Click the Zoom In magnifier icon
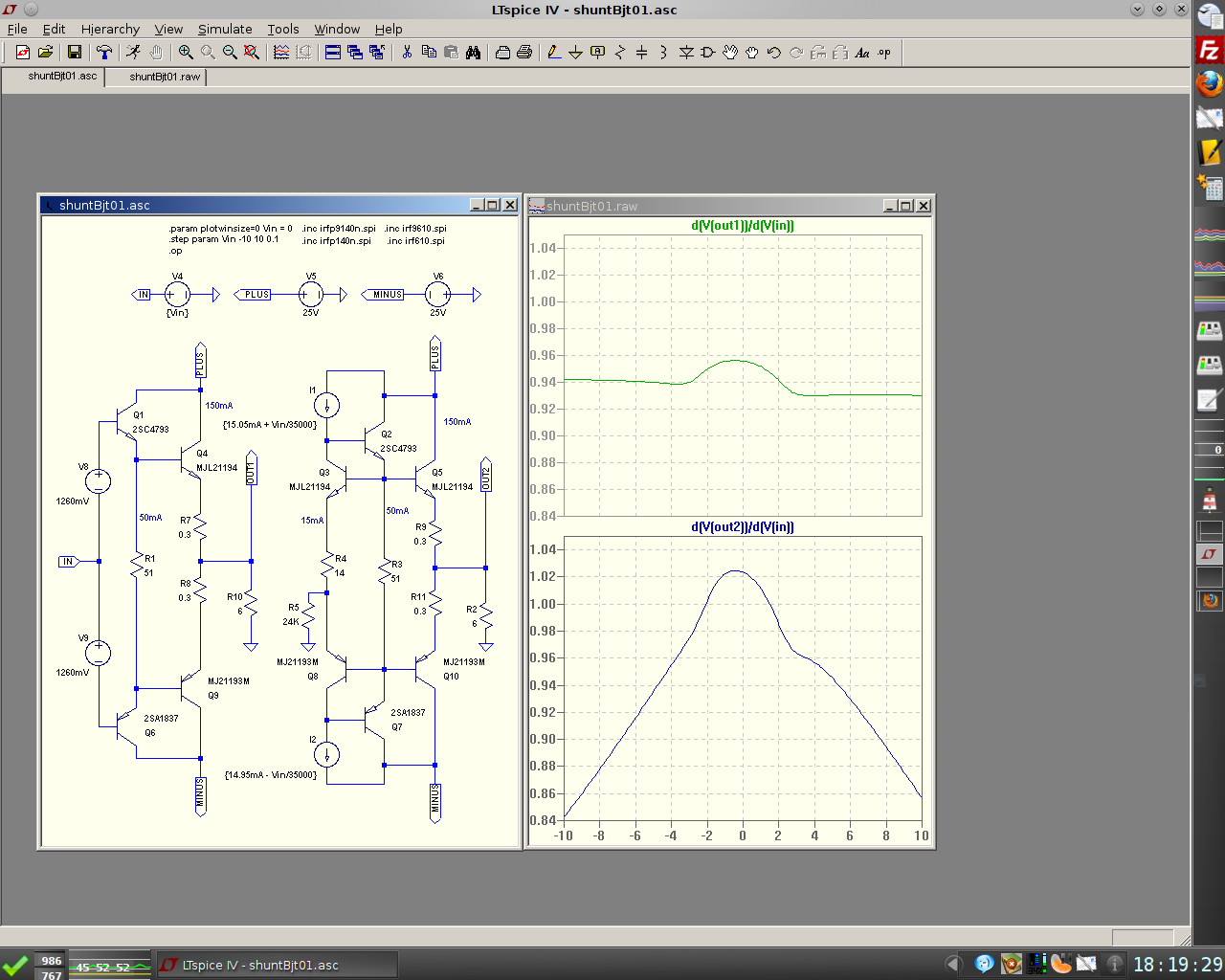 point(186,53)
